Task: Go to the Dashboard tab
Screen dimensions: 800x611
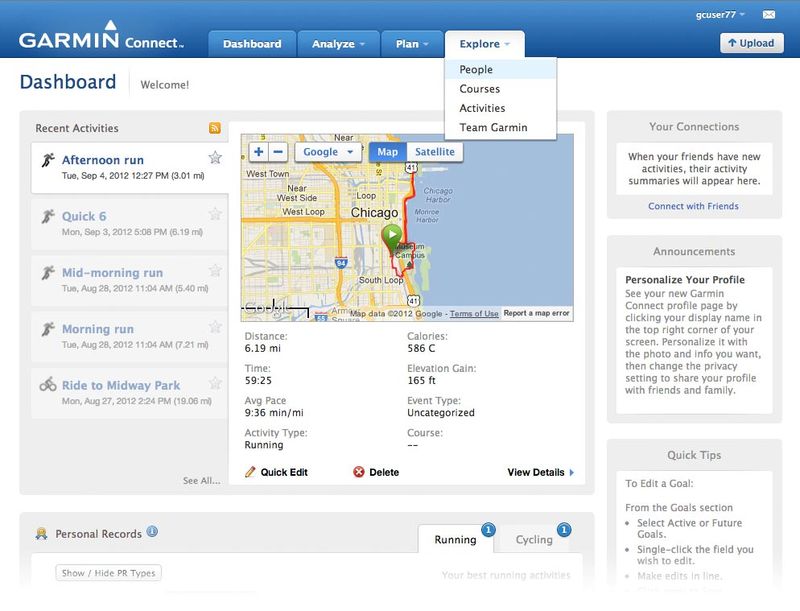Action: 252,44
